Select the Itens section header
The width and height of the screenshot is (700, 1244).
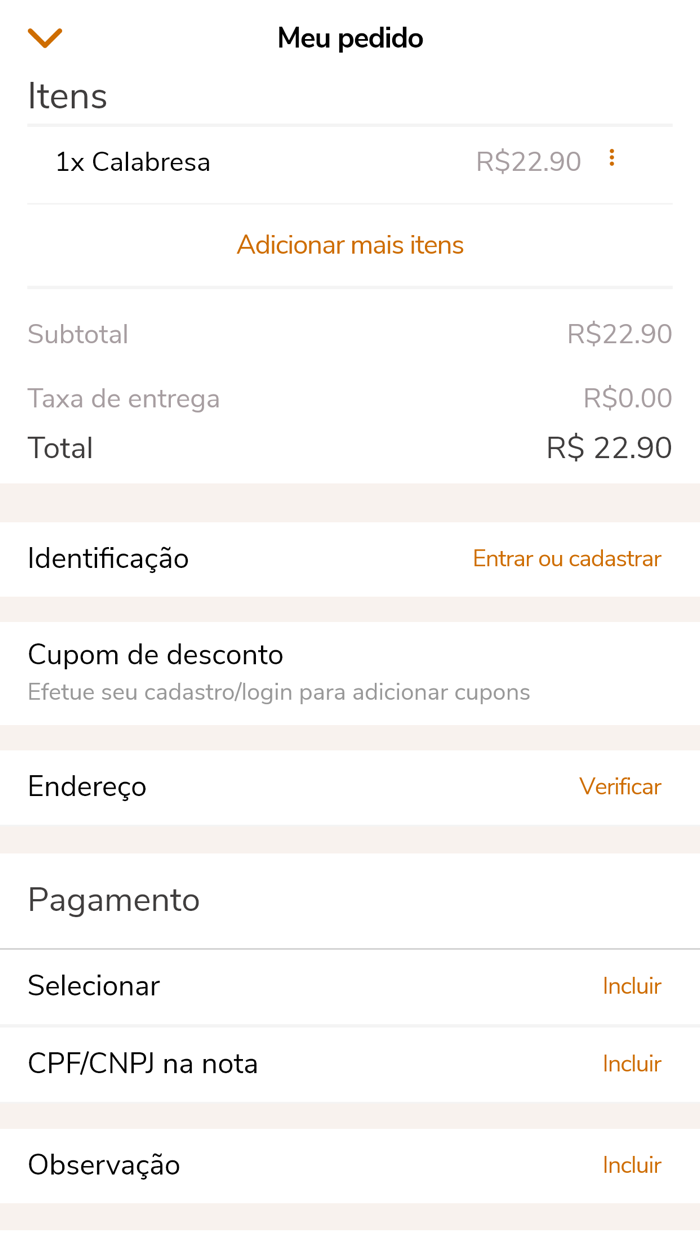[67, 95]
